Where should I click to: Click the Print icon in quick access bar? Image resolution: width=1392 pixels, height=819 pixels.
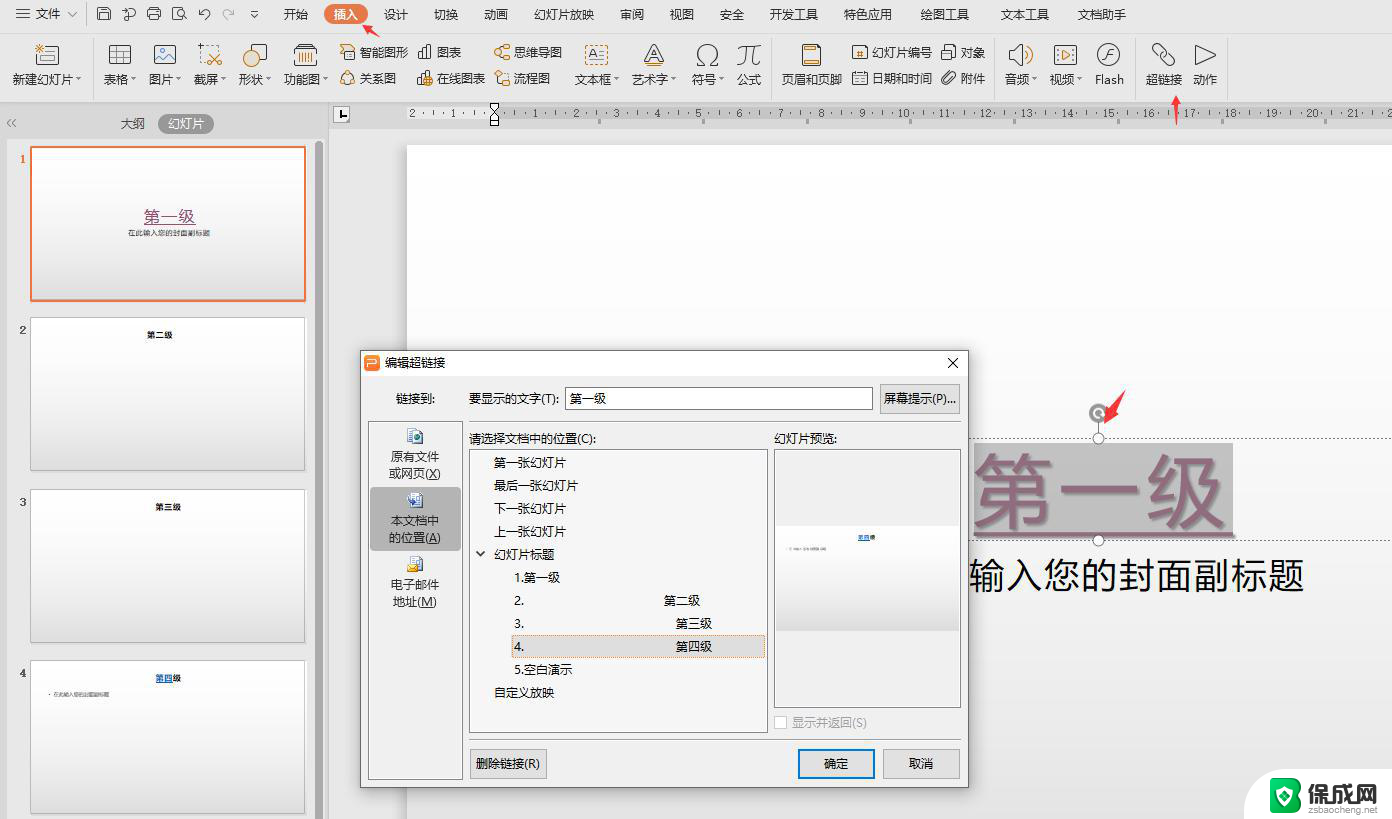pos(153,14)
